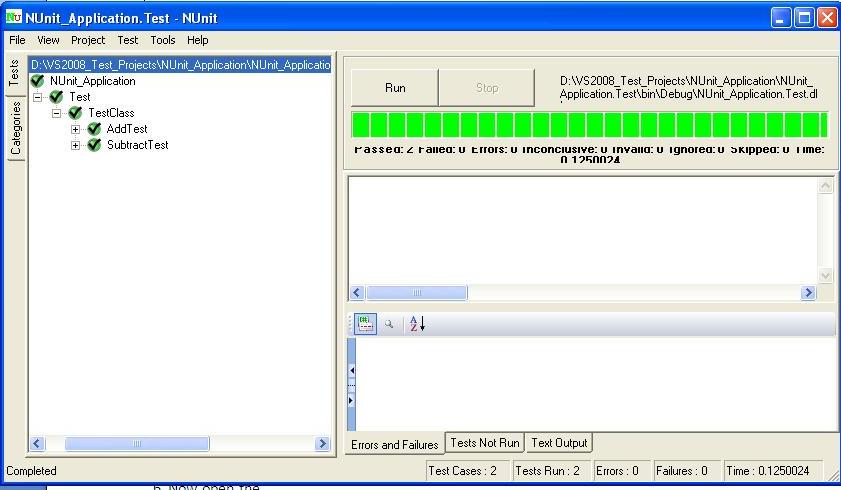The height and width of the screenshot is (490, 841).
Task: Open the Help menu
Action: tap(197, 40)
